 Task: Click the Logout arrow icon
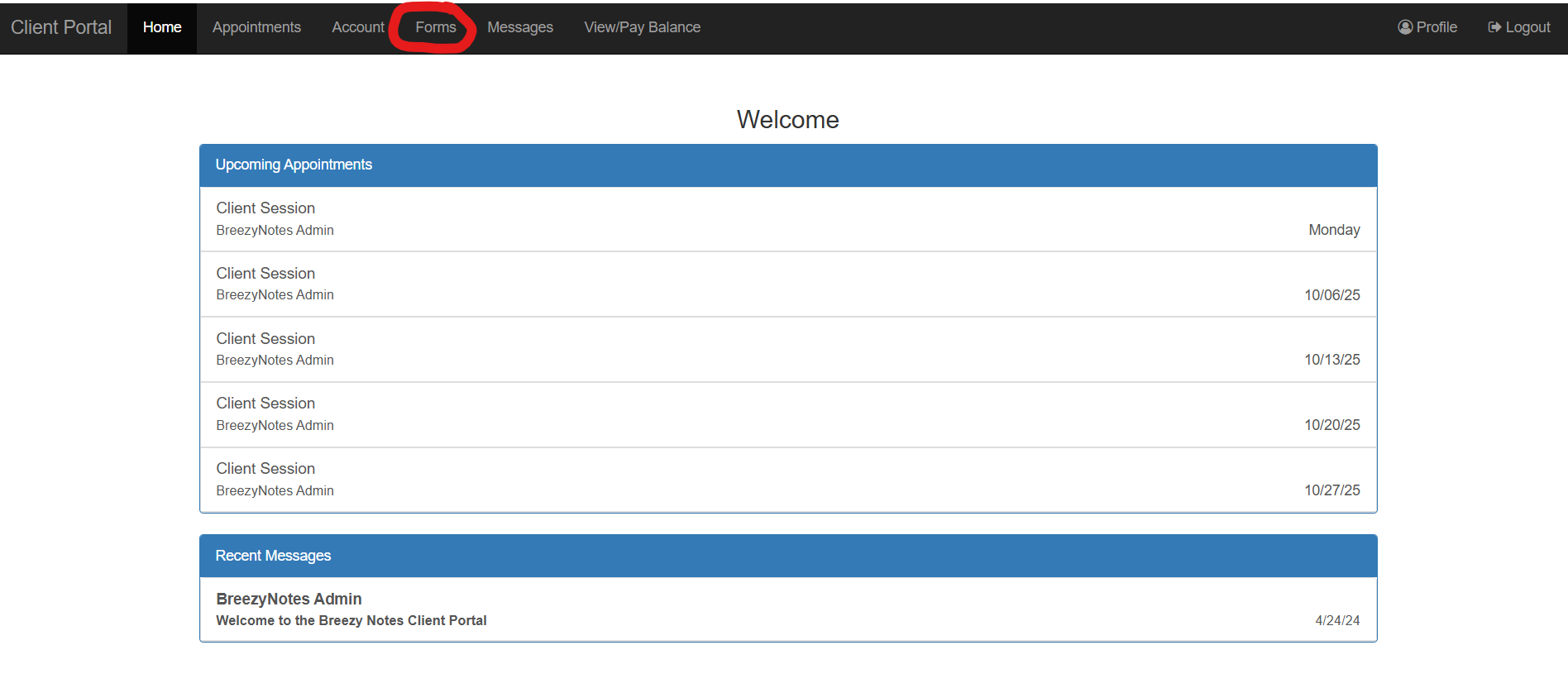[x=1494, y=27]
